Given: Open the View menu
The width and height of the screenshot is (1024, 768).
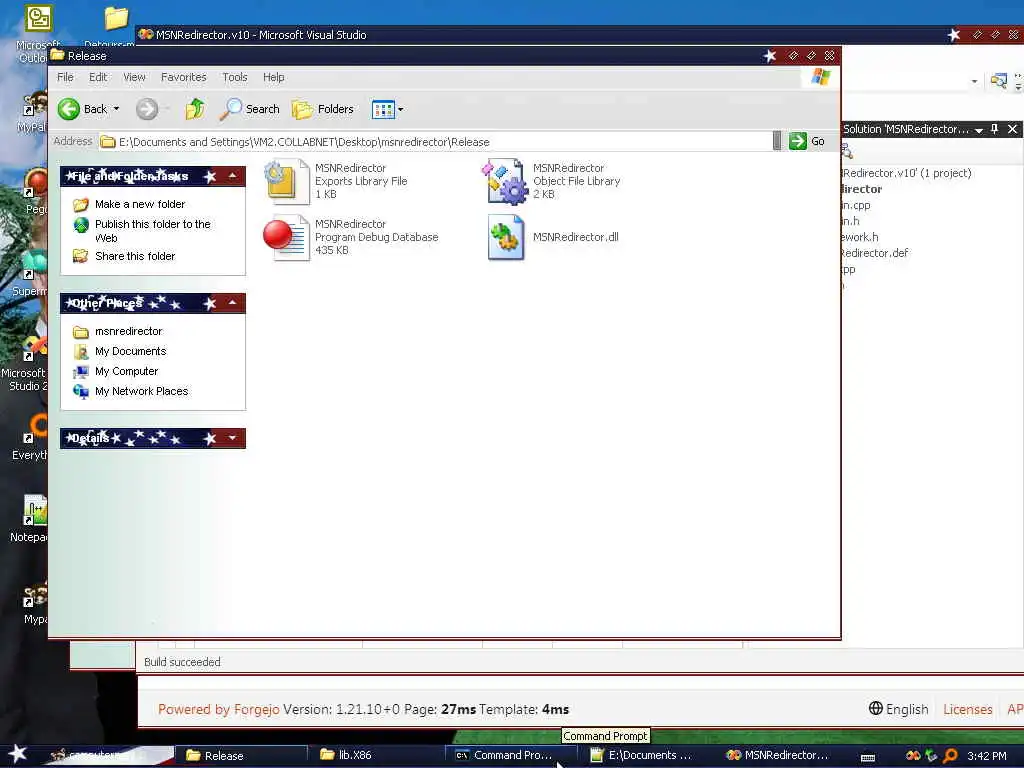Looking at the screenshot, I should pos(134,77).
